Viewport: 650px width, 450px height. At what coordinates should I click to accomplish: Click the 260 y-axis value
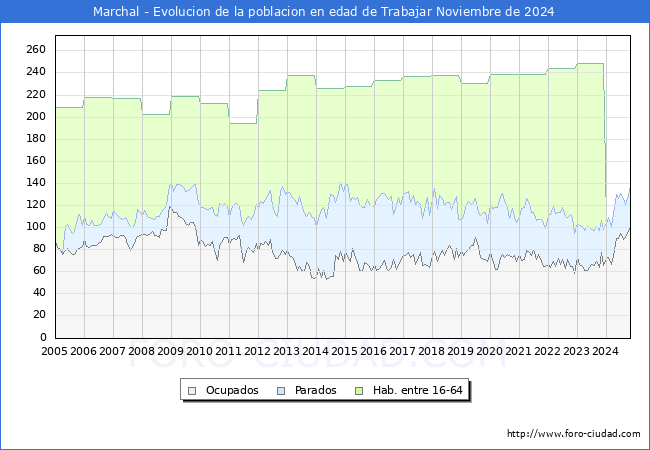click(x=36, y=50)
